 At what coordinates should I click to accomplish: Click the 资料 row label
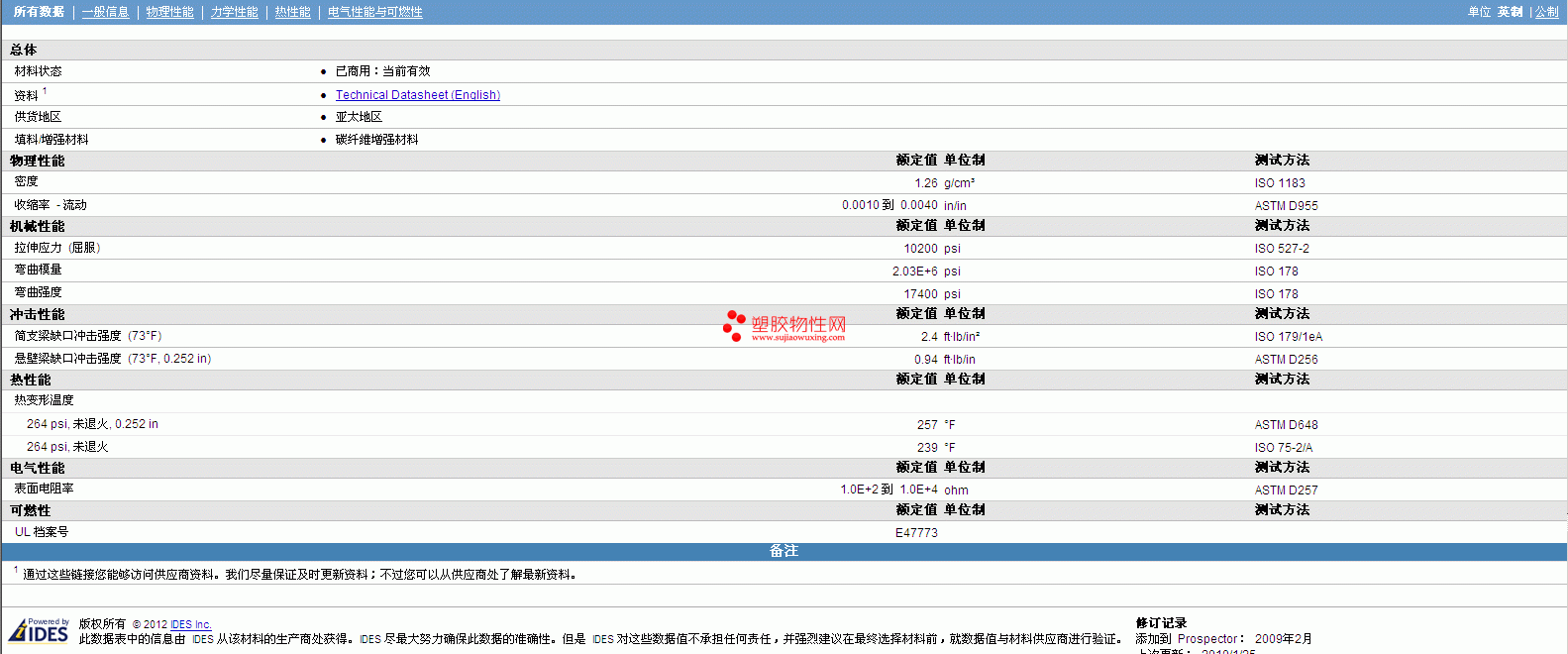(x=26, y=95)
